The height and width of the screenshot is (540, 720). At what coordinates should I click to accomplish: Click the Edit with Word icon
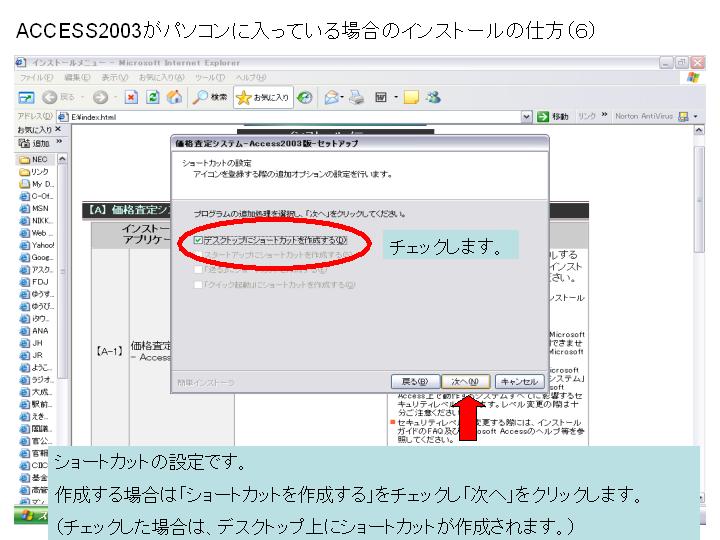(x=381, y=97)
